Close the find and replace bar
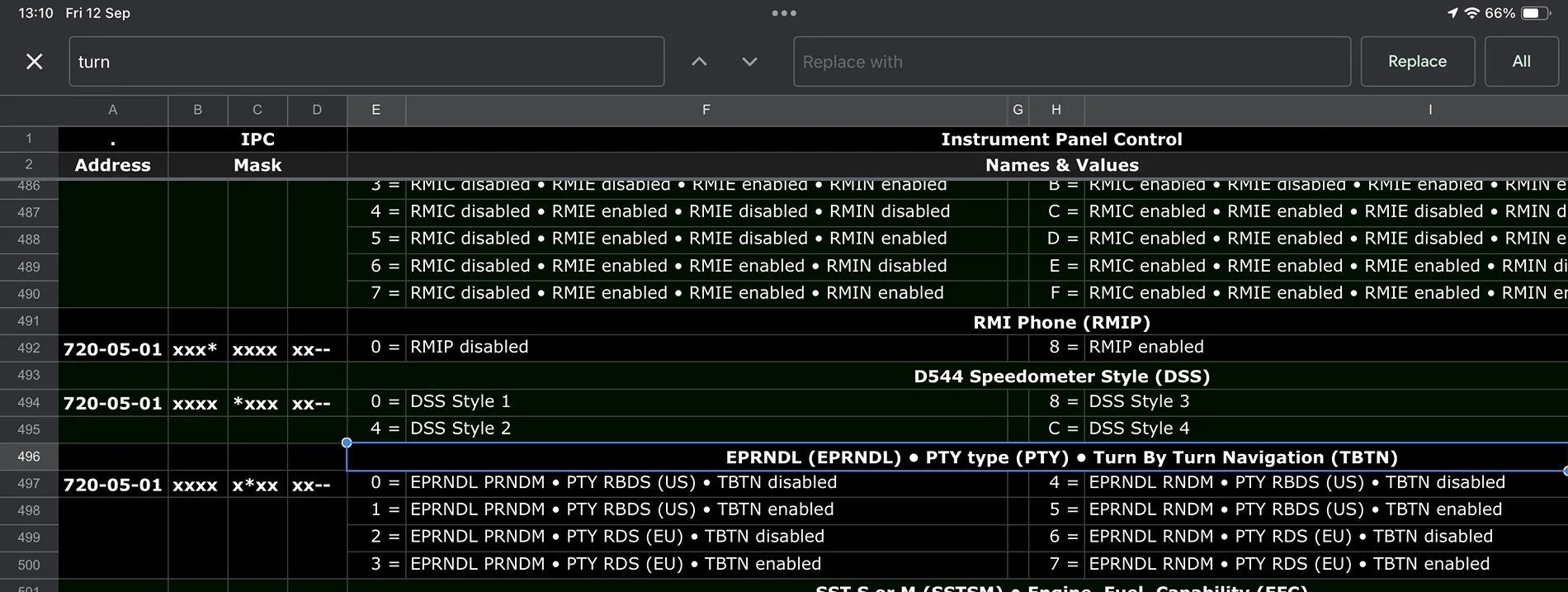The width and height of the screenshot is (1568, 592). (x=34, y=62)
